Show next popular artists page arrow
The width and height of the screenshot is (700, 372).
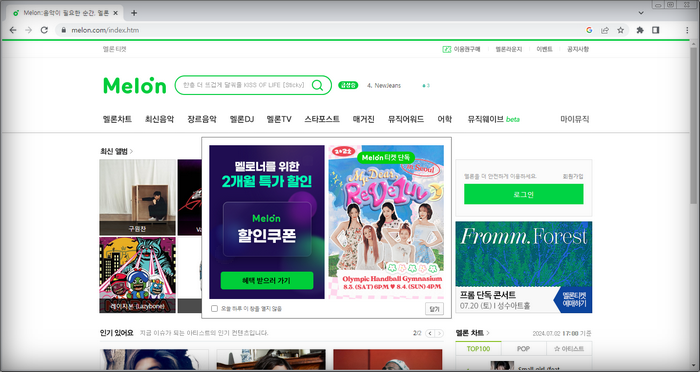(x=439, y=333)
